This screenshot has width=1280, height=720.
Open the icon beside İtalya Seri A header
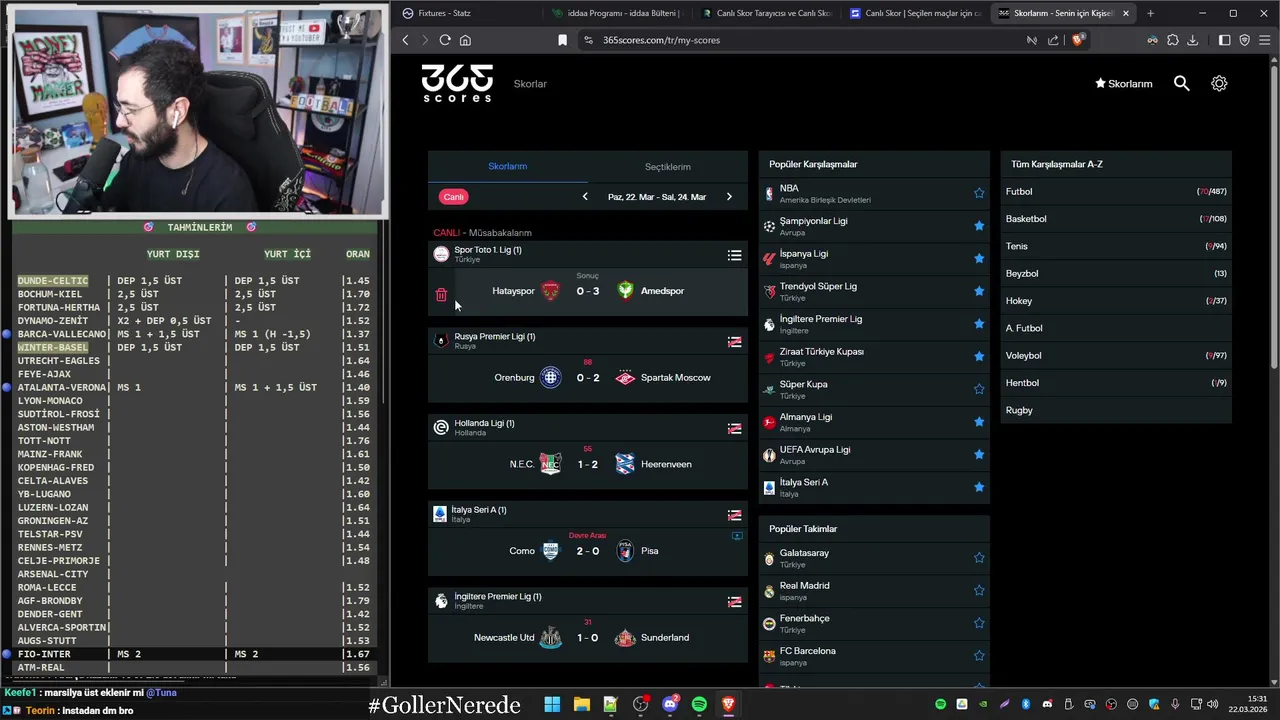click(x=734, y=515)
